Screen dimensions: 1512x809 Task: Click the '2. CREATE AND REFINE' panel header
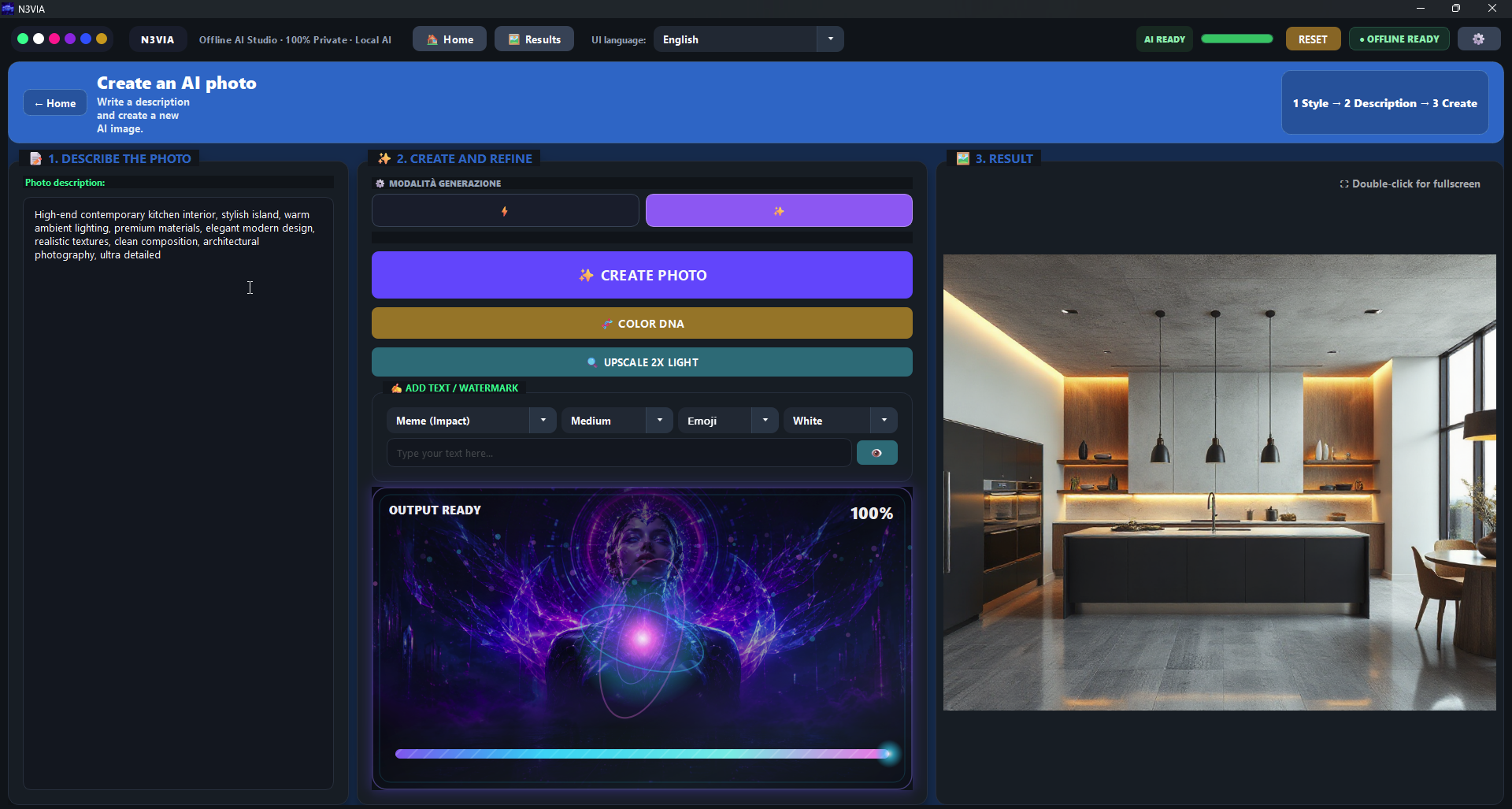(455, 158)
